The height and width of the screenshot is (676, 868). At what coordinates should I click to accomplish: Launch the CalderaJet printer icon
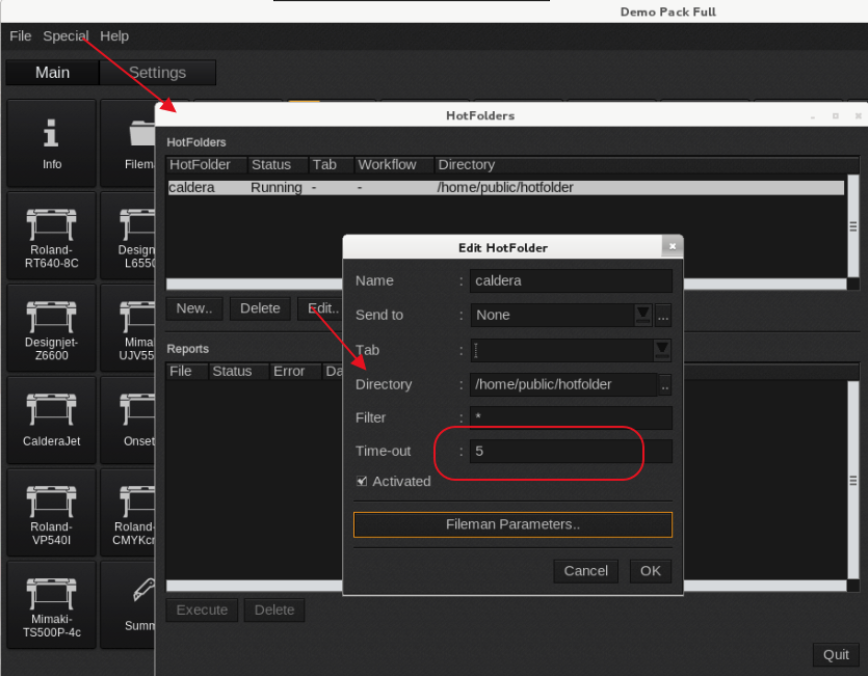51,420
